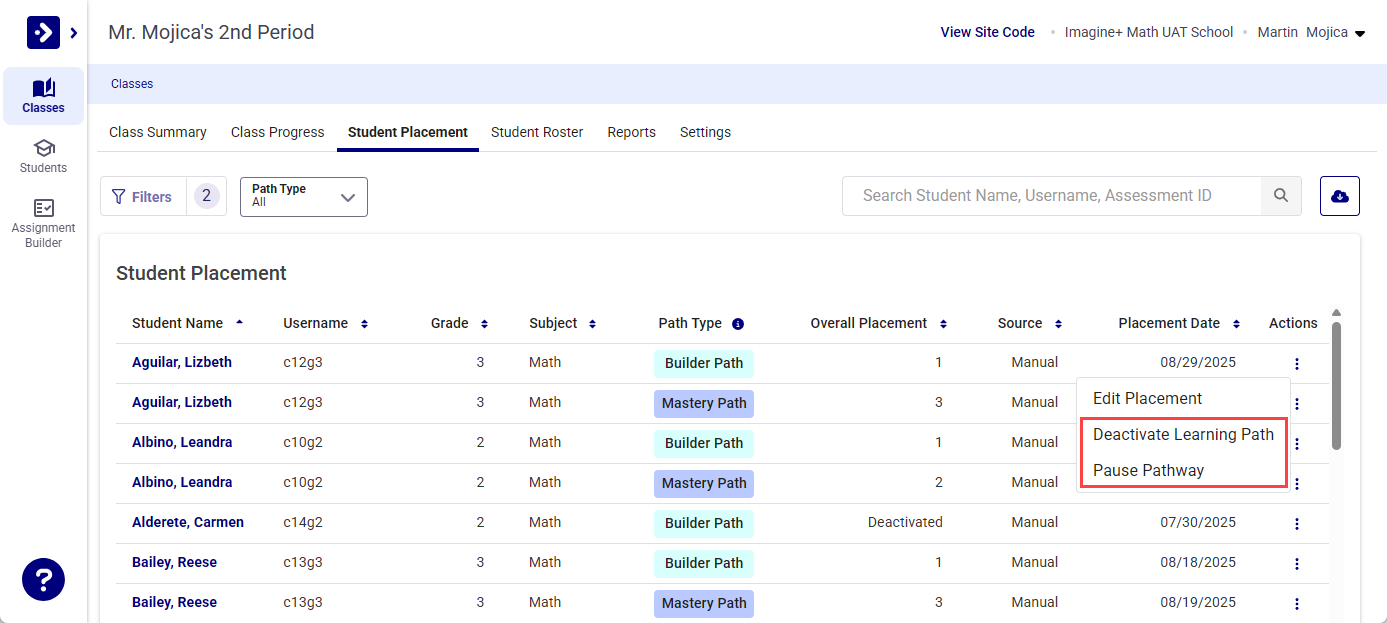This screenshot has height=623, width=1387.
Task: Click the Classes breadcrumb link
Action: pyautogui.click(x=132, y=84)
